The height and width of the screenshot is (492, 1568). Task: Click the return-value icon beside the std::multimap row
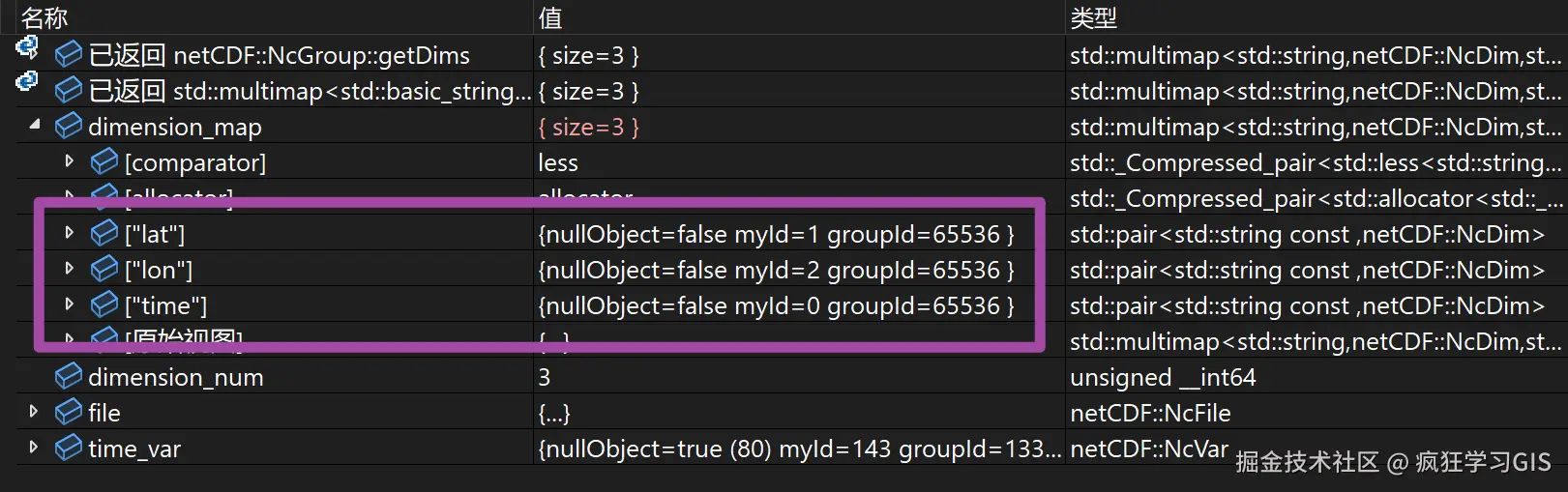pyautogui.click(x=27, y=82)
